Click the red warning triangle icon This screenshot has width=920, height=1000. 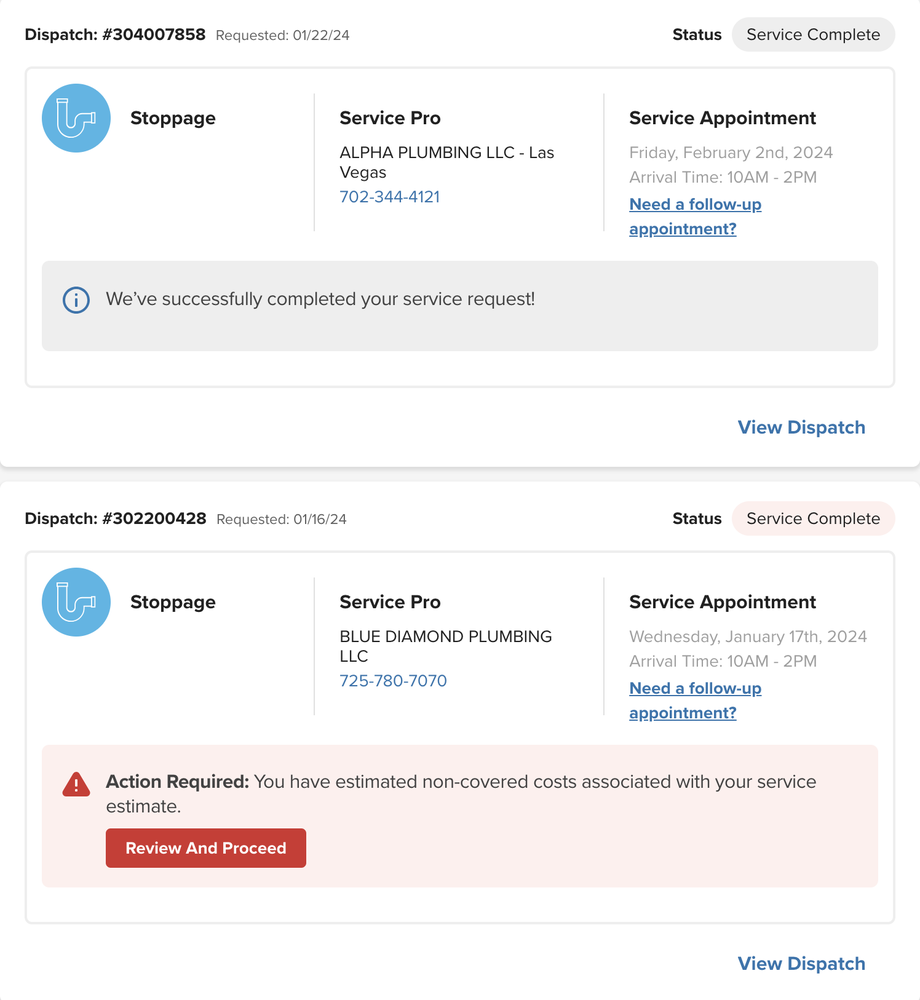(76, 784)
